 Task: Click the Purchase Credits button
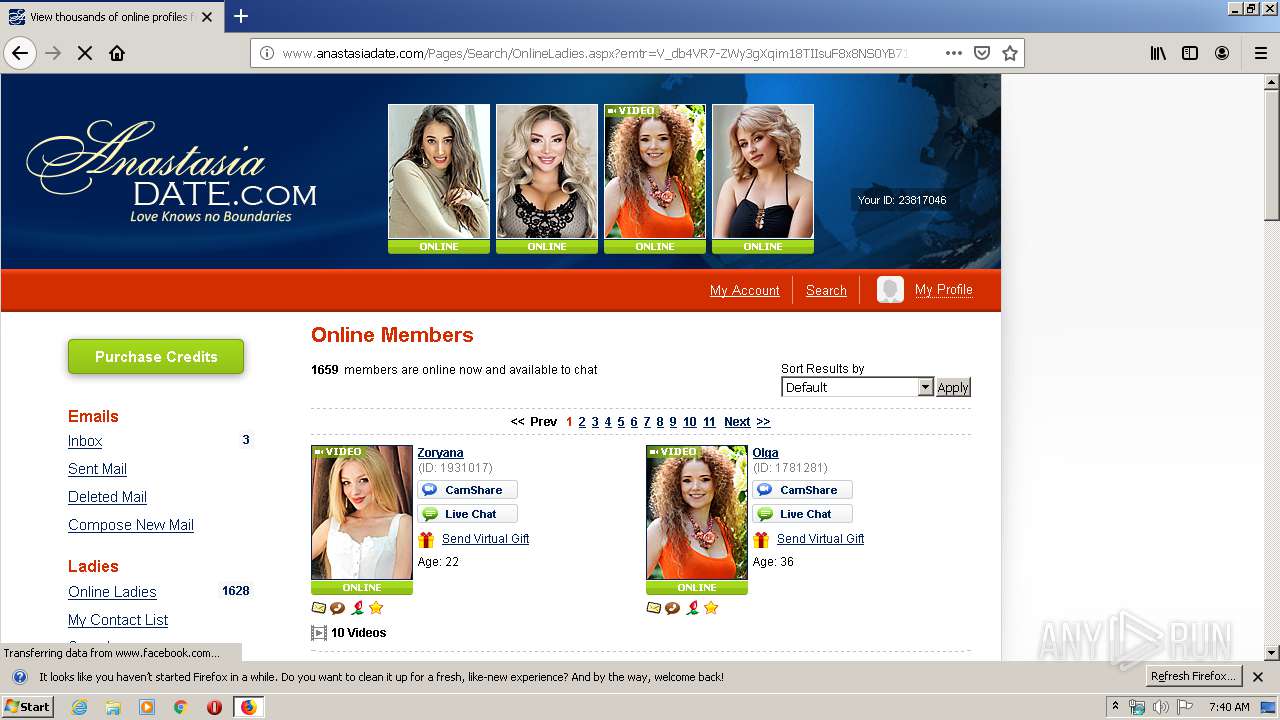(x=156, y=357)
